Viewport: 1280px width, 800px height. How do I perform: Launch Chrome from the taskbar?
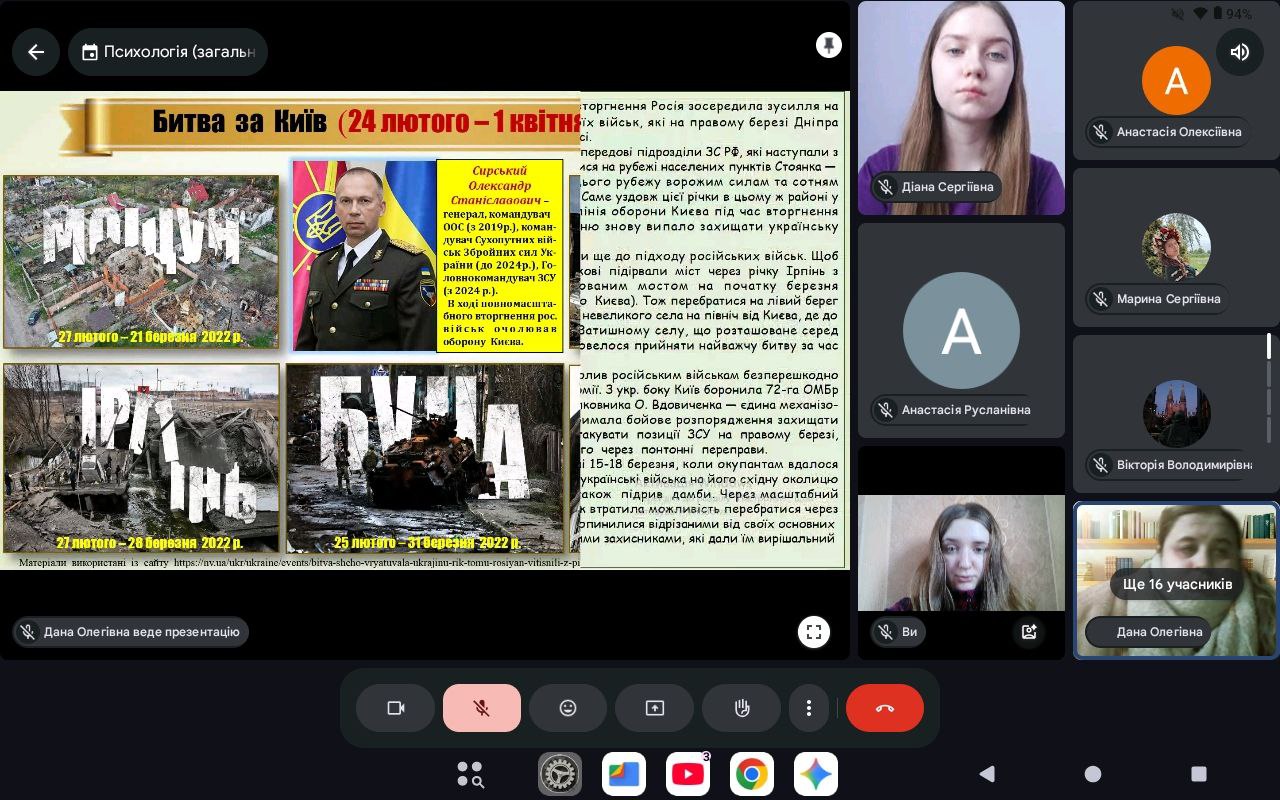[752, 774]
